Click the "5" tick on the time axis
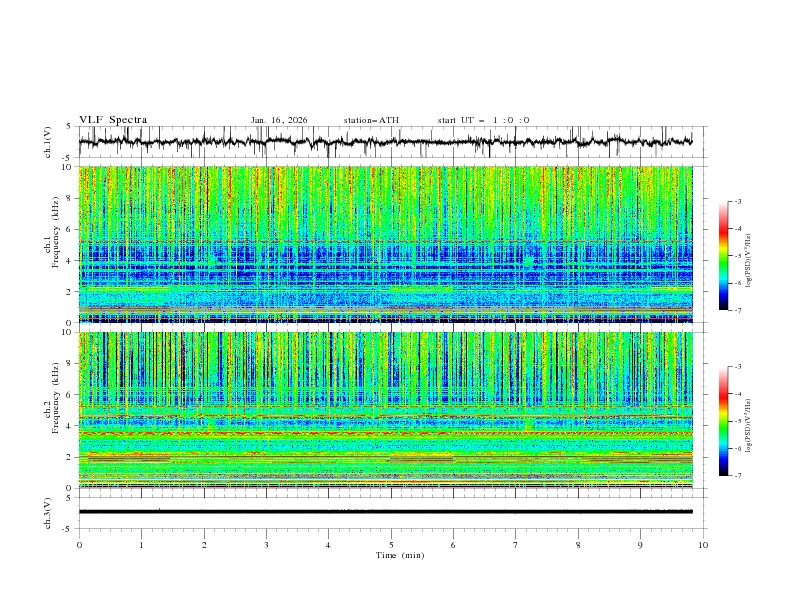The width and height of the screenshot is (792, 612). [x=391, y=545]
